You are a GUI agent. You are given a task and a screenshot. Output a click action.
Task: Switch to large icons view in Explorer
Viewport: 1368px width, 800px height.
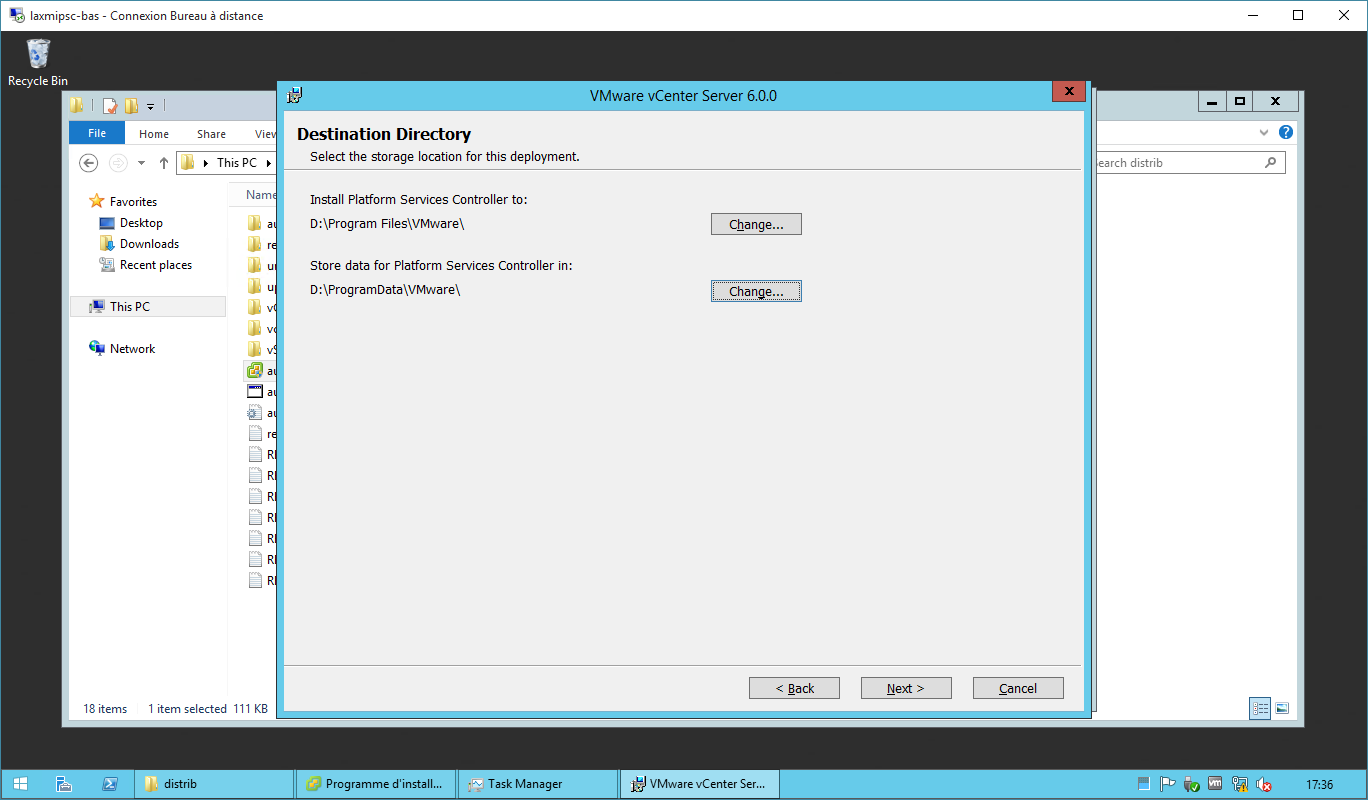tap(1281, 708)
